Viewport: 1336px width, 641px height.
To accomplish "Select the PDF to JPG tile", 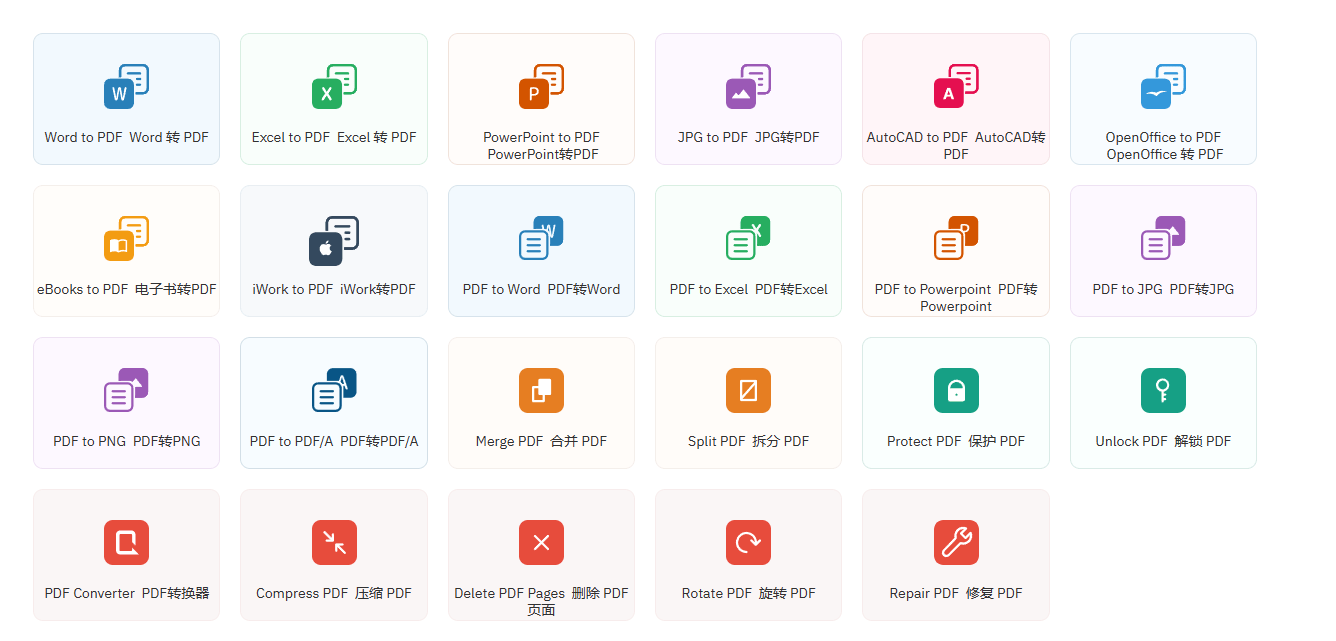I will pyautogui.click(x=1163, y=251).
